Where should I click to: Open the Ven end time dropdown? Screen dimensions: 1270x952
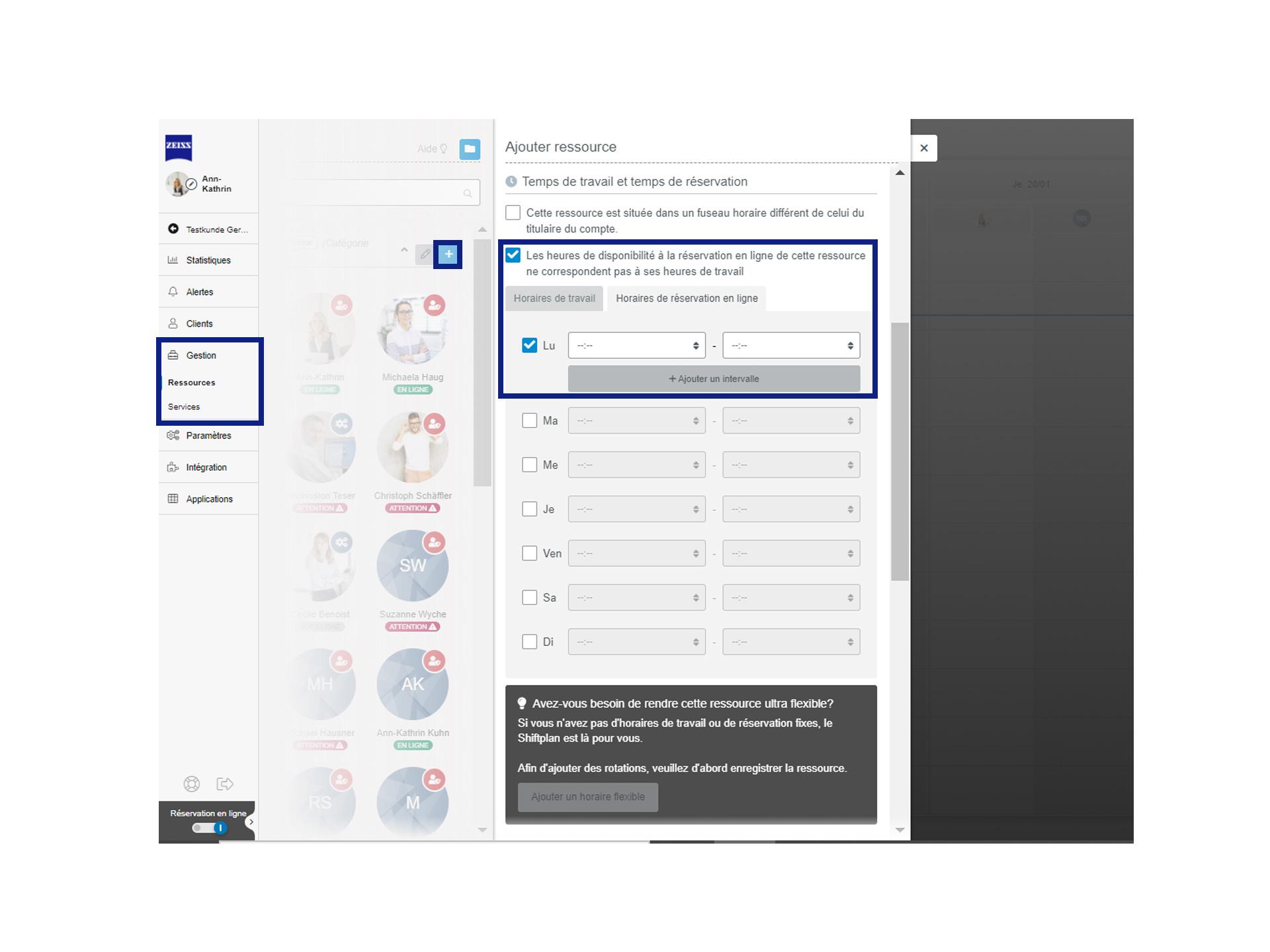coord(791,553)
